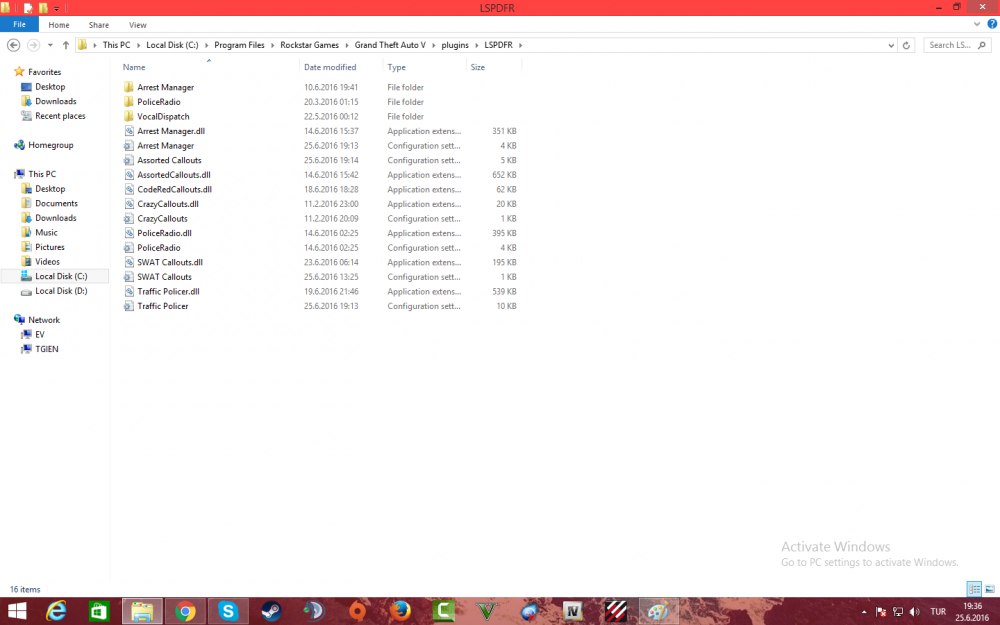Launch Google Chrome from the taskbar
Screen dimensions: 1000x625
point(186,611)
